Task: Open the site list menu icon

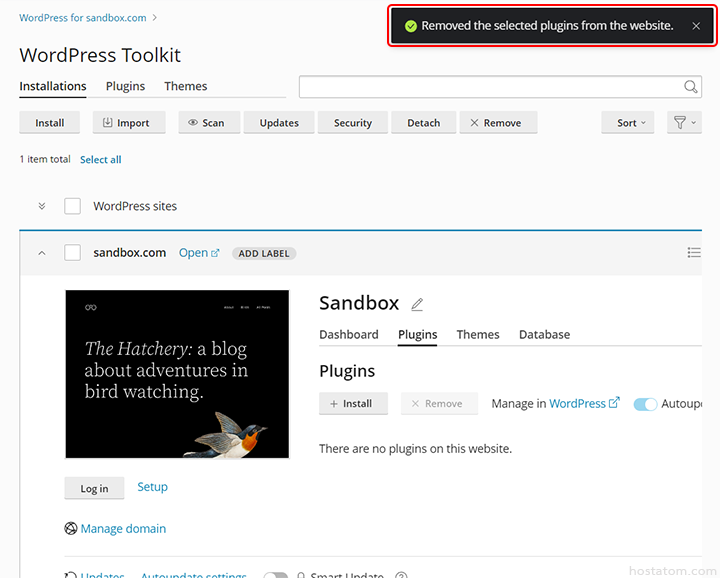Action: 694,253
